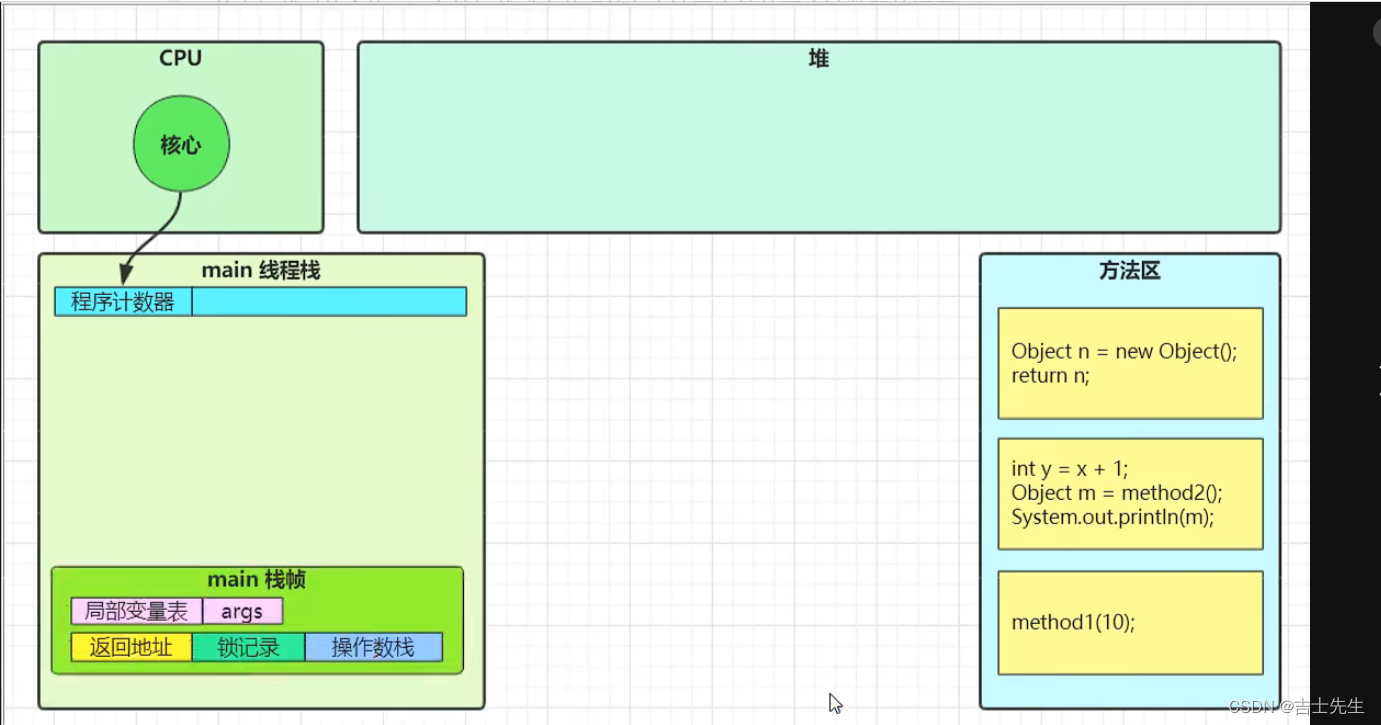This screenshot has height=725, width=1381.
Task: Click the CPU box title
Action: [181, 58]
